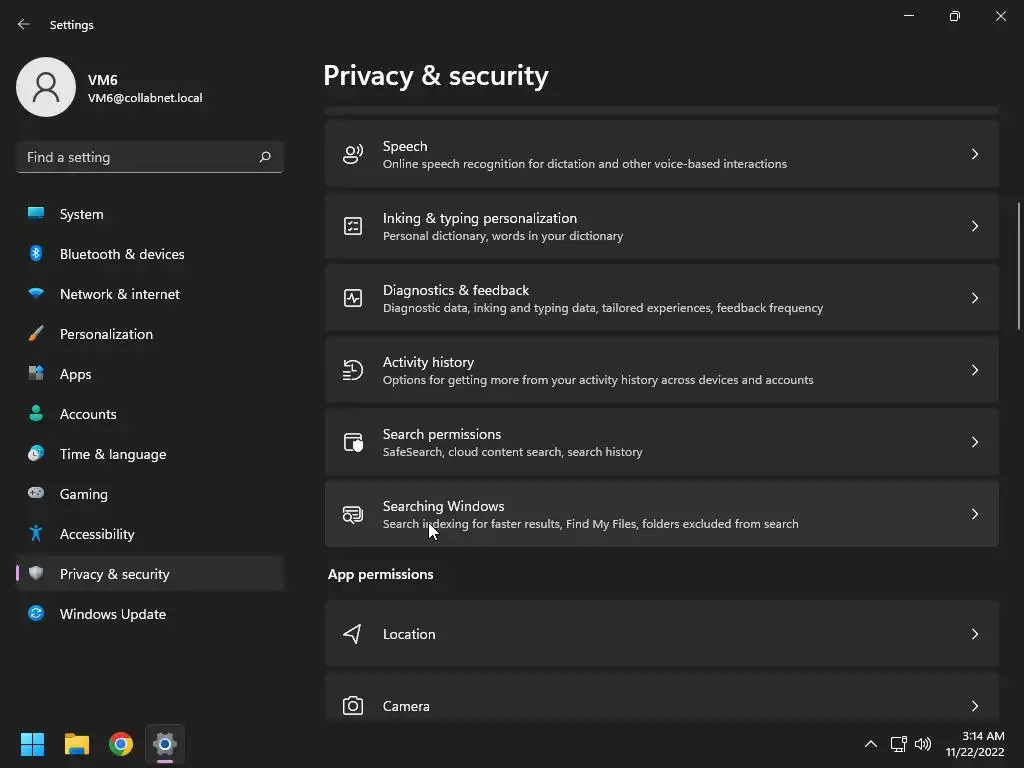The image size is (1024, 768).
Task: Expand Searching Windows with its chevron
Action: click(x=975, y=514)
